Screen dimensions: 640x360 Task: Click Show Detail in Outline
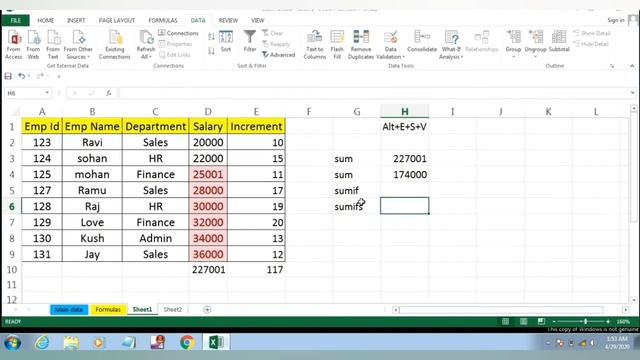(592, 33)
